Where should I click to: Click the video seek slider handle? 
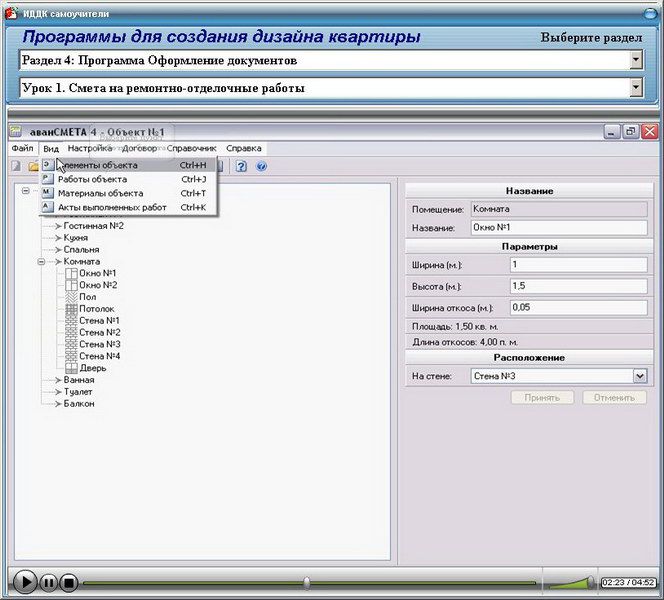click(x=306, y=582)
